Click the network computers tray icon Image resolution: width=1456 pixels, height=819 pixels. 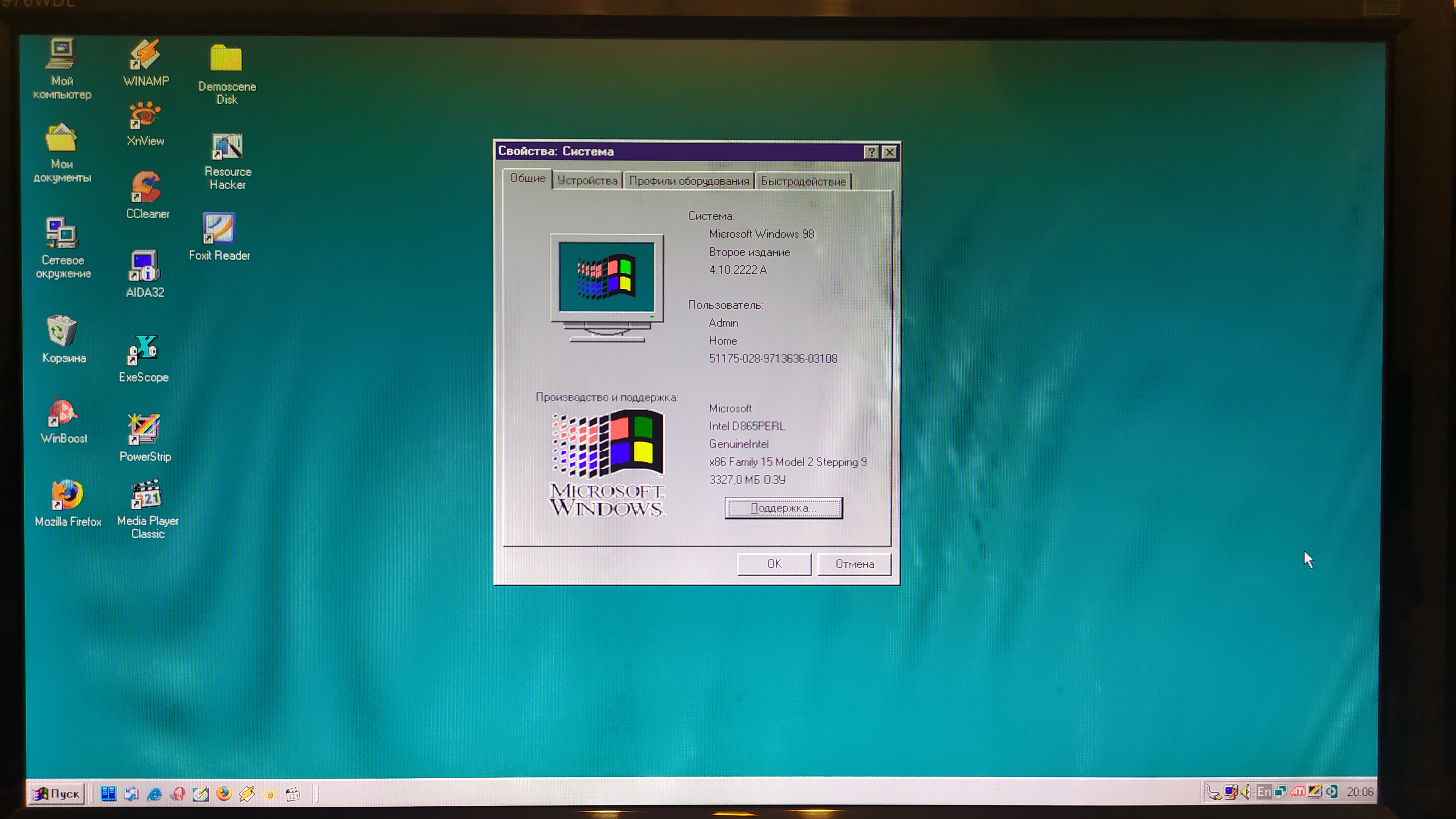point(1281,792)
